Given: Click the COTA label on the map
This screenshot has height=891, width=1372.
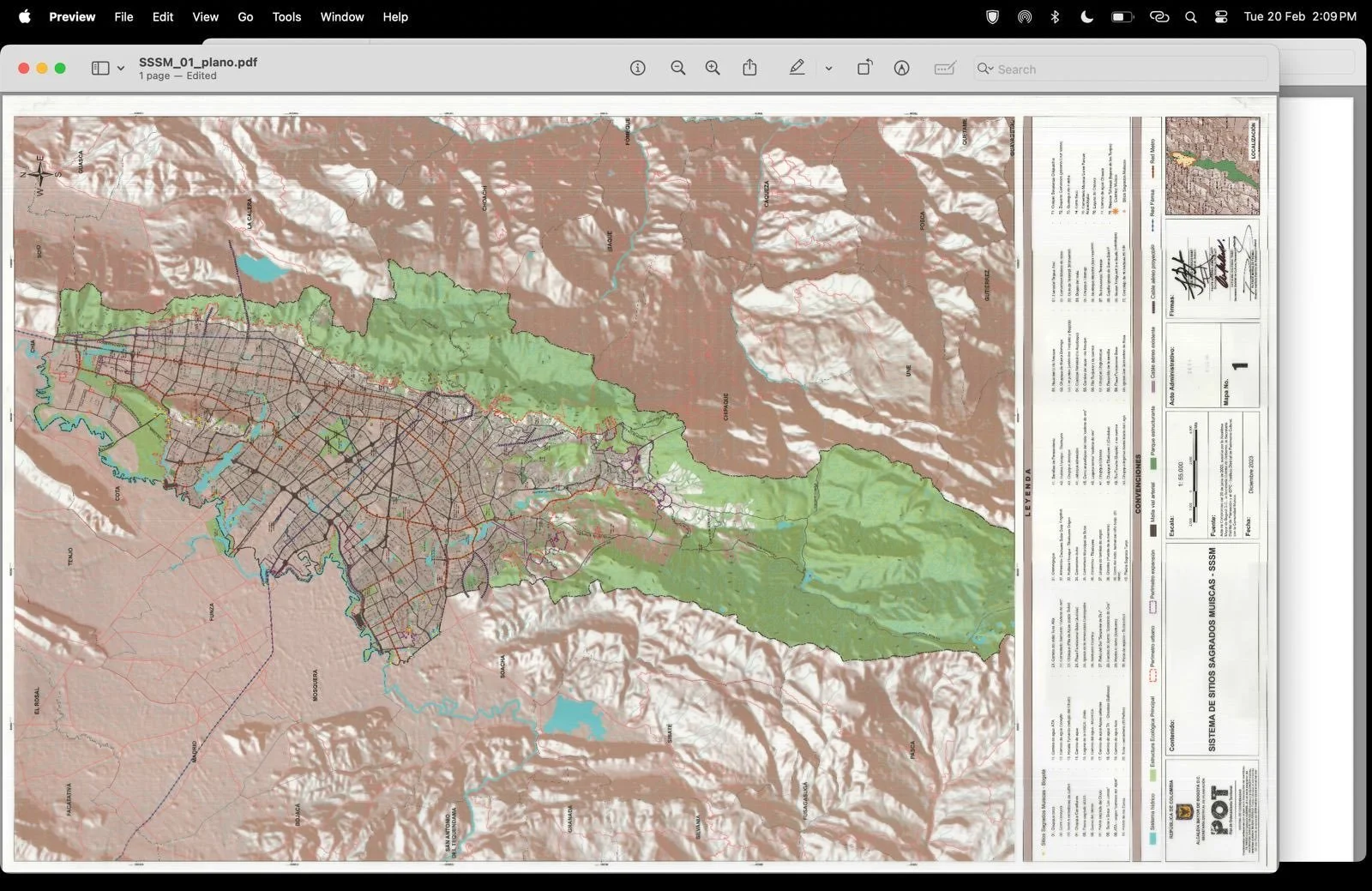Looking at the screenshot, I should [x=117, y=494].
